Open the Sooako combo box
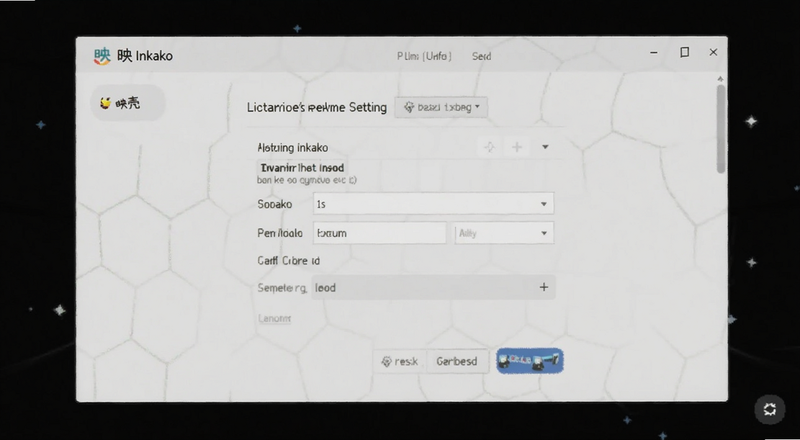 [433, 204]
